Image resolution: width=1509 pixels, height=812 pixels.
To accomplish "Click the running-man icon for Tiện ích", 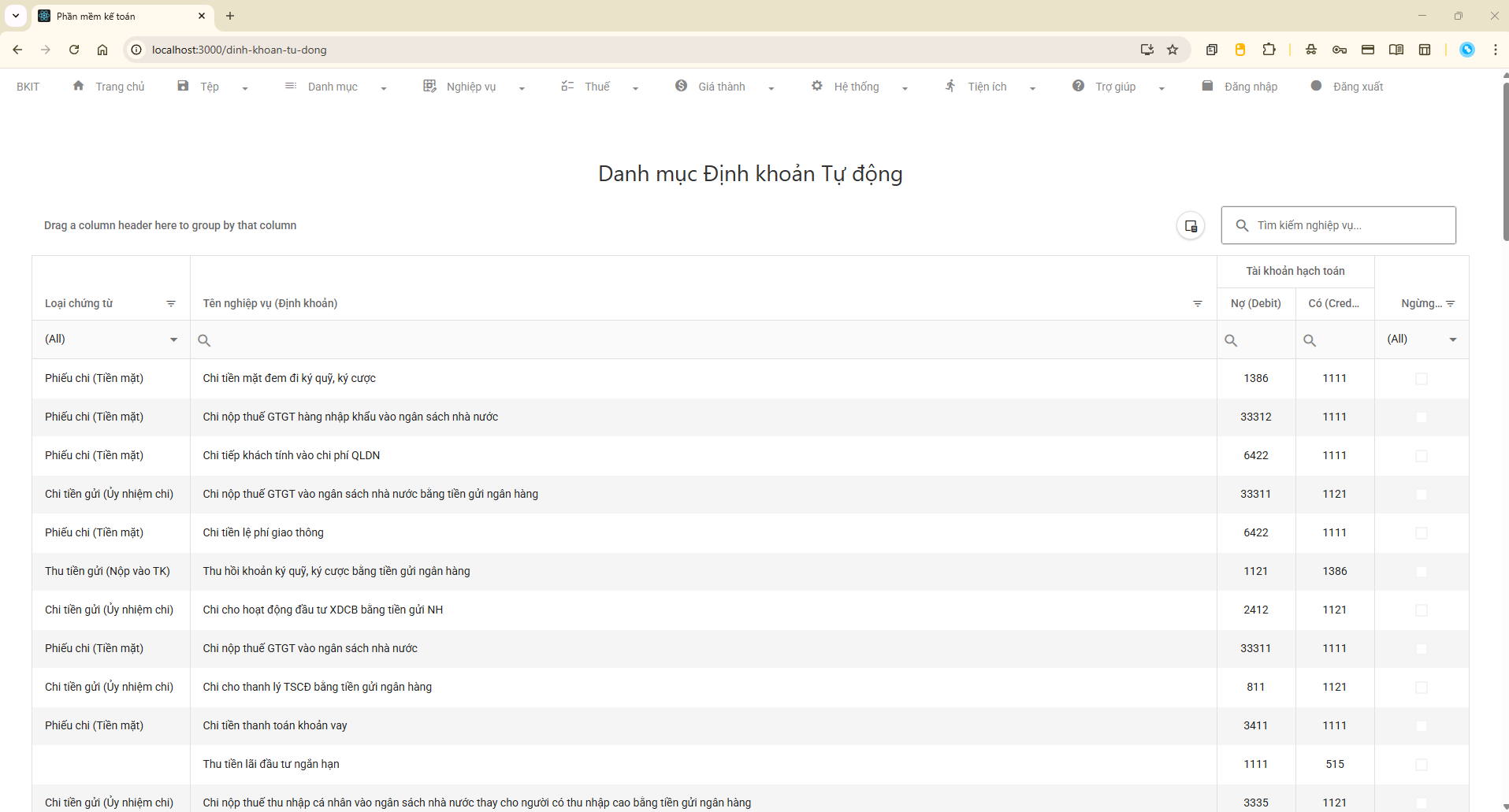I will coord(950,86).
